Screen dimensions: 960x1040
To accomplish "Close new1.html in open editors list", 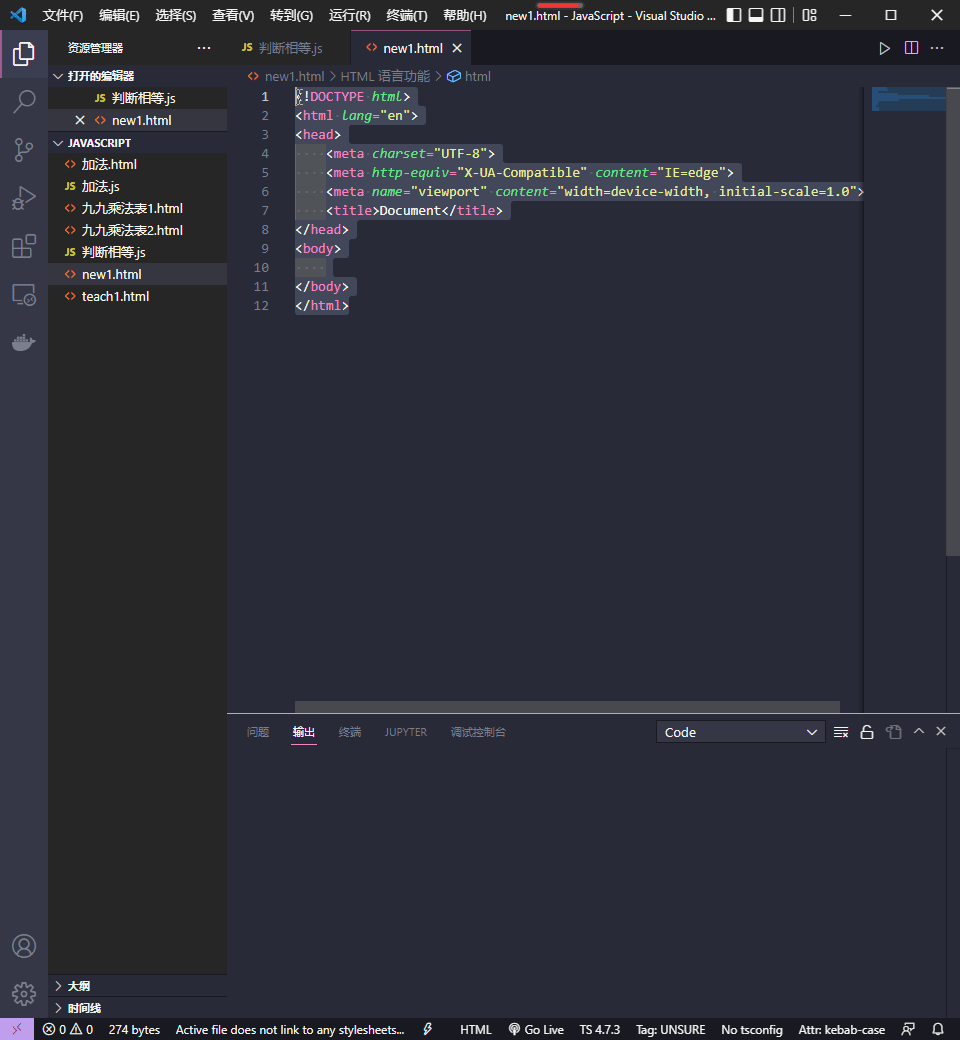I will click(x=80, y=120).
